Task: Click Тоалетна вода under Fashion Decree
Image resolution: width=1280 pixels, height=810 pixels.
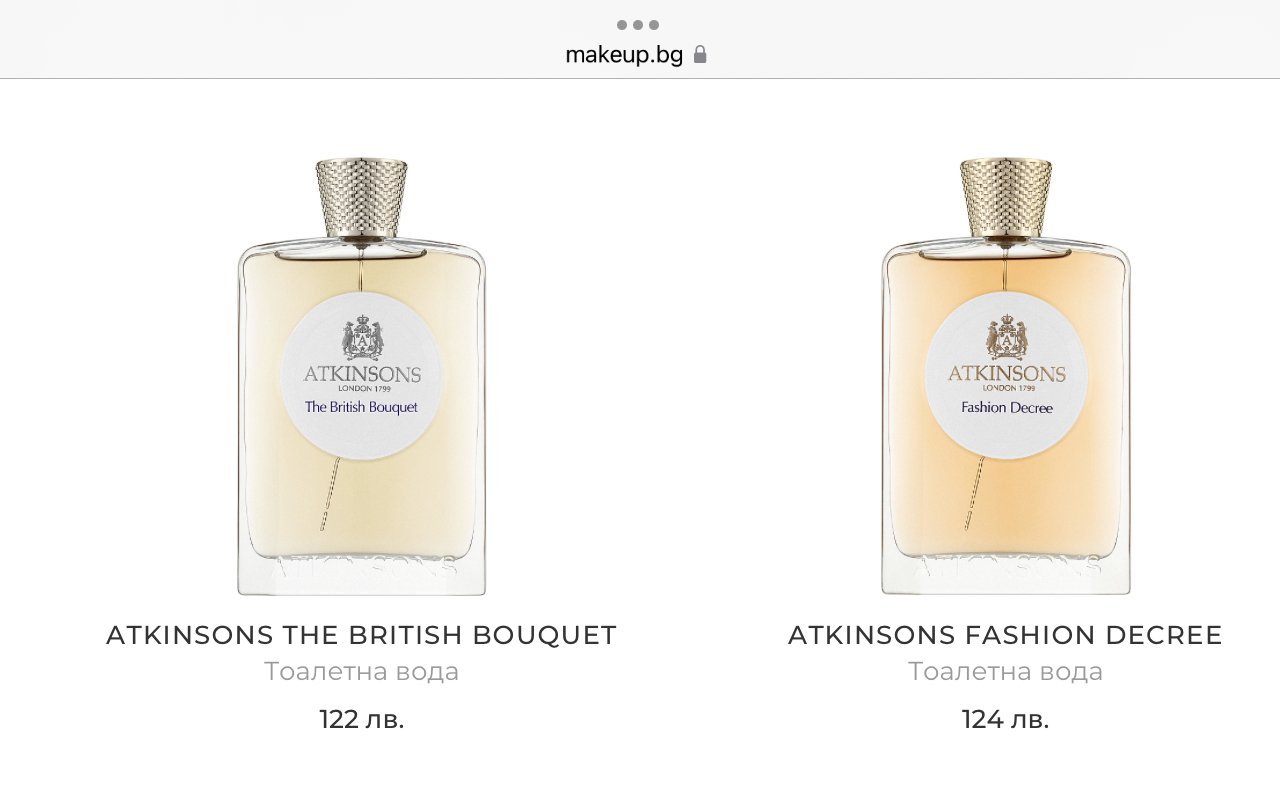Action: (x=1006, y=672)
